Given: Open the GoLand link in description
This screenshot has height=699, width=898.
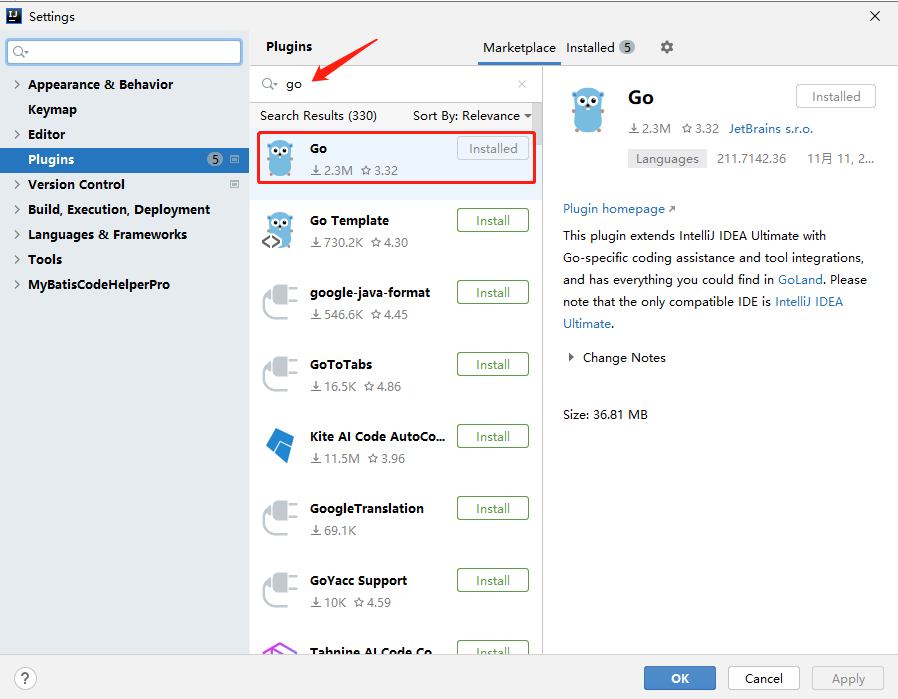Looking at the screenshot, I should 800,280.
